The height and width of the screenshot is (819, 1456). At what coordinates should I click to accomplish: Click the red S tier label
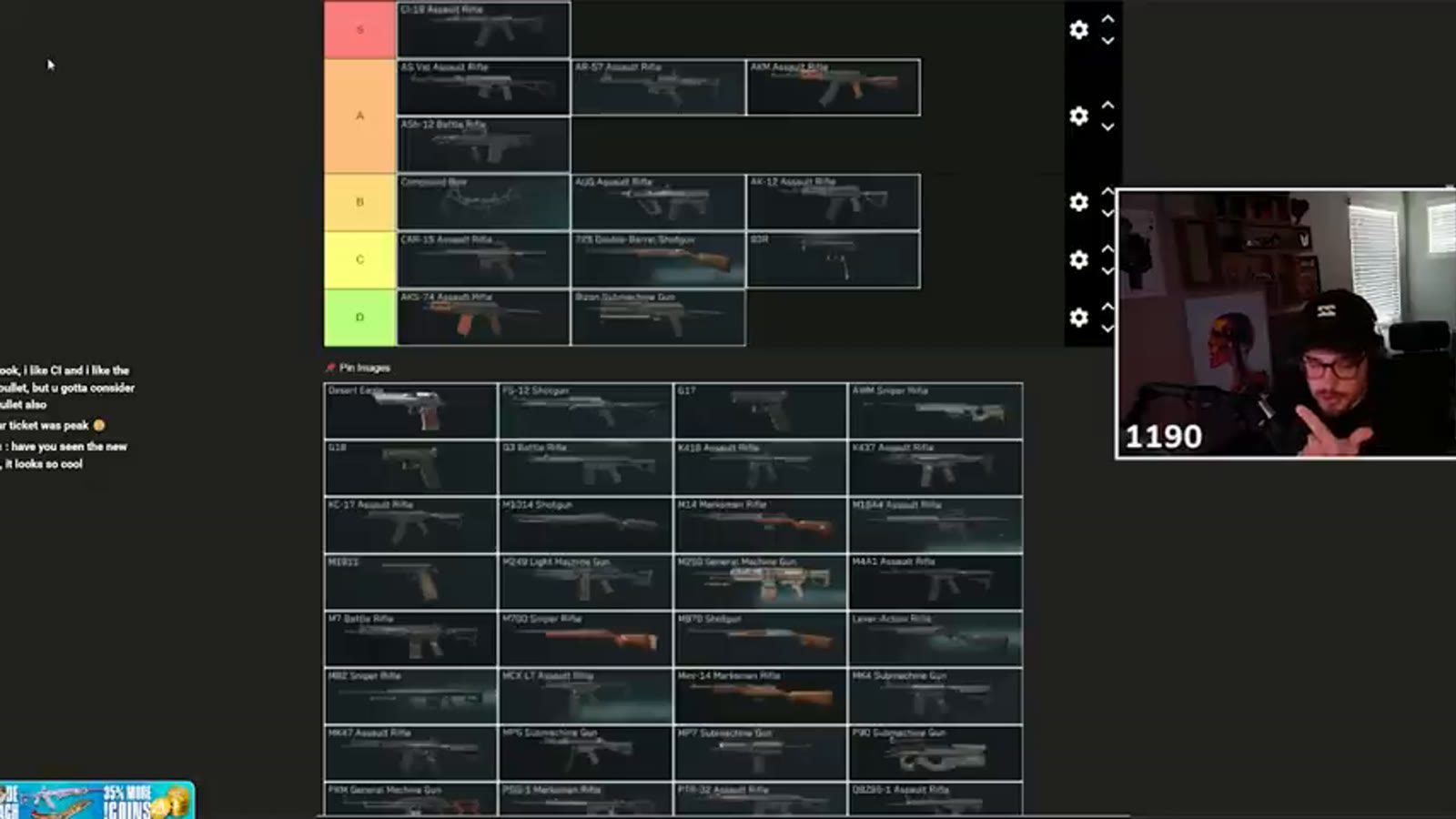359,30
